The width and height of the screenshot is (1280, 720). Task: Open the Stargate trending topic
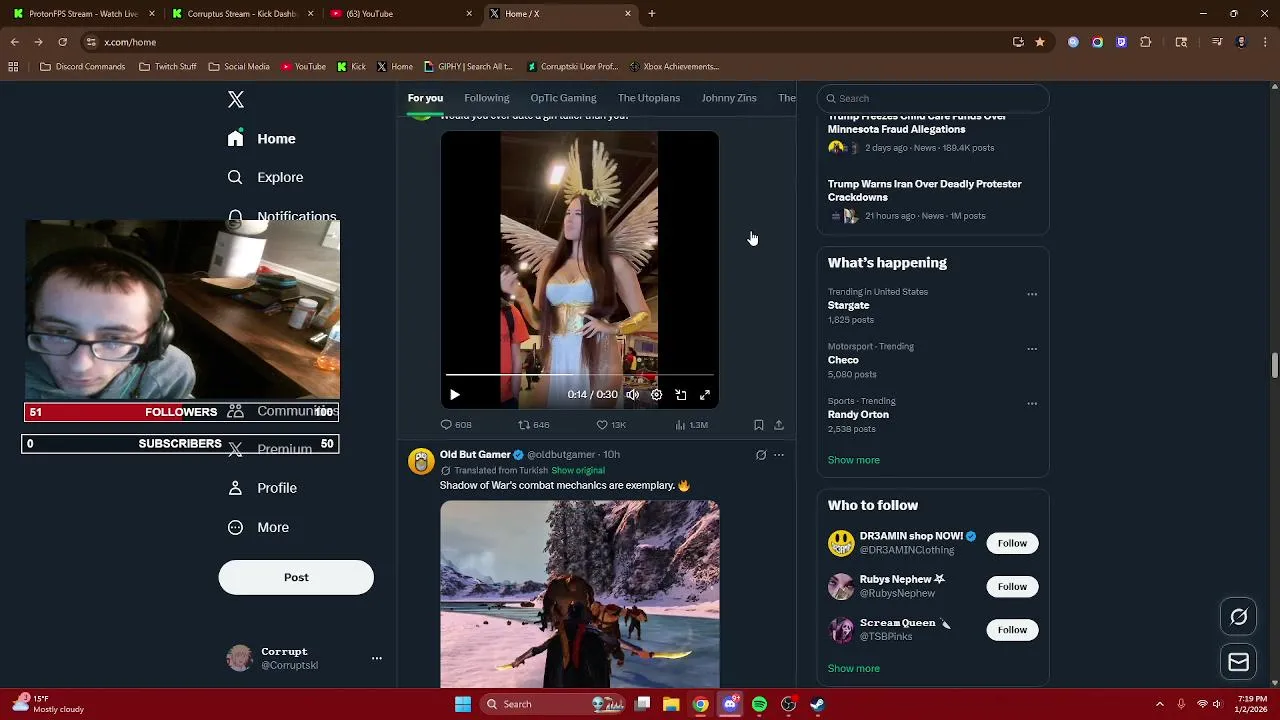click(848, 305)
